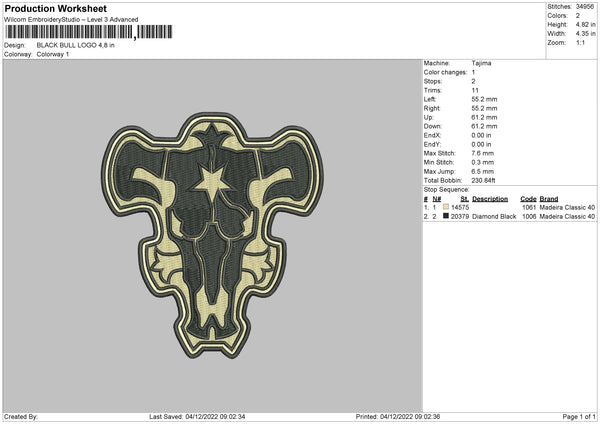The height and width of the screenshot is (424, 600).
Task: Click design name 'BLACK BULL LOGO 4,8 in'
Action: [x=75, y=45]
